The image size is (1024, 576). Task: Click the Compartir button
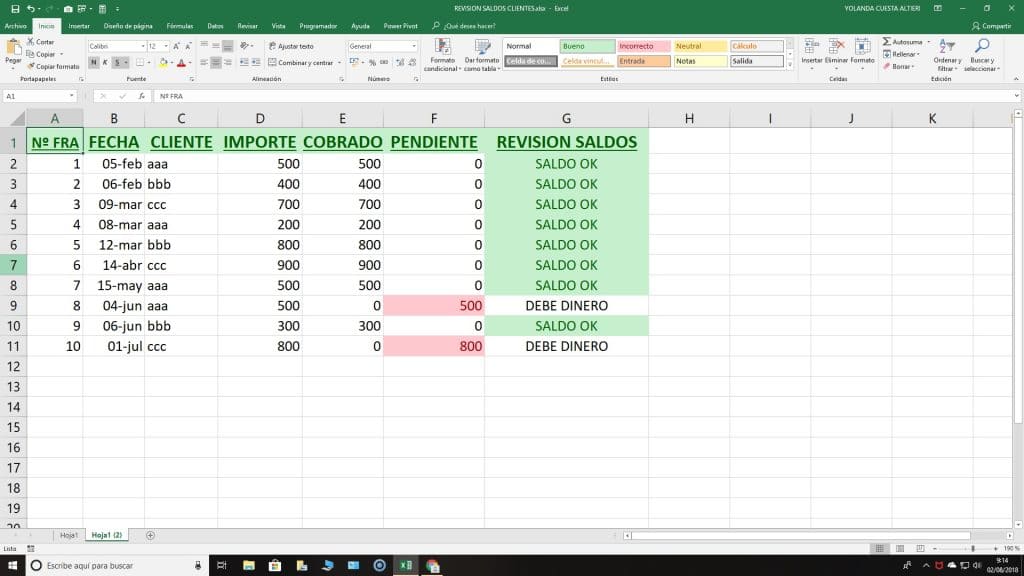pos(991,26)
